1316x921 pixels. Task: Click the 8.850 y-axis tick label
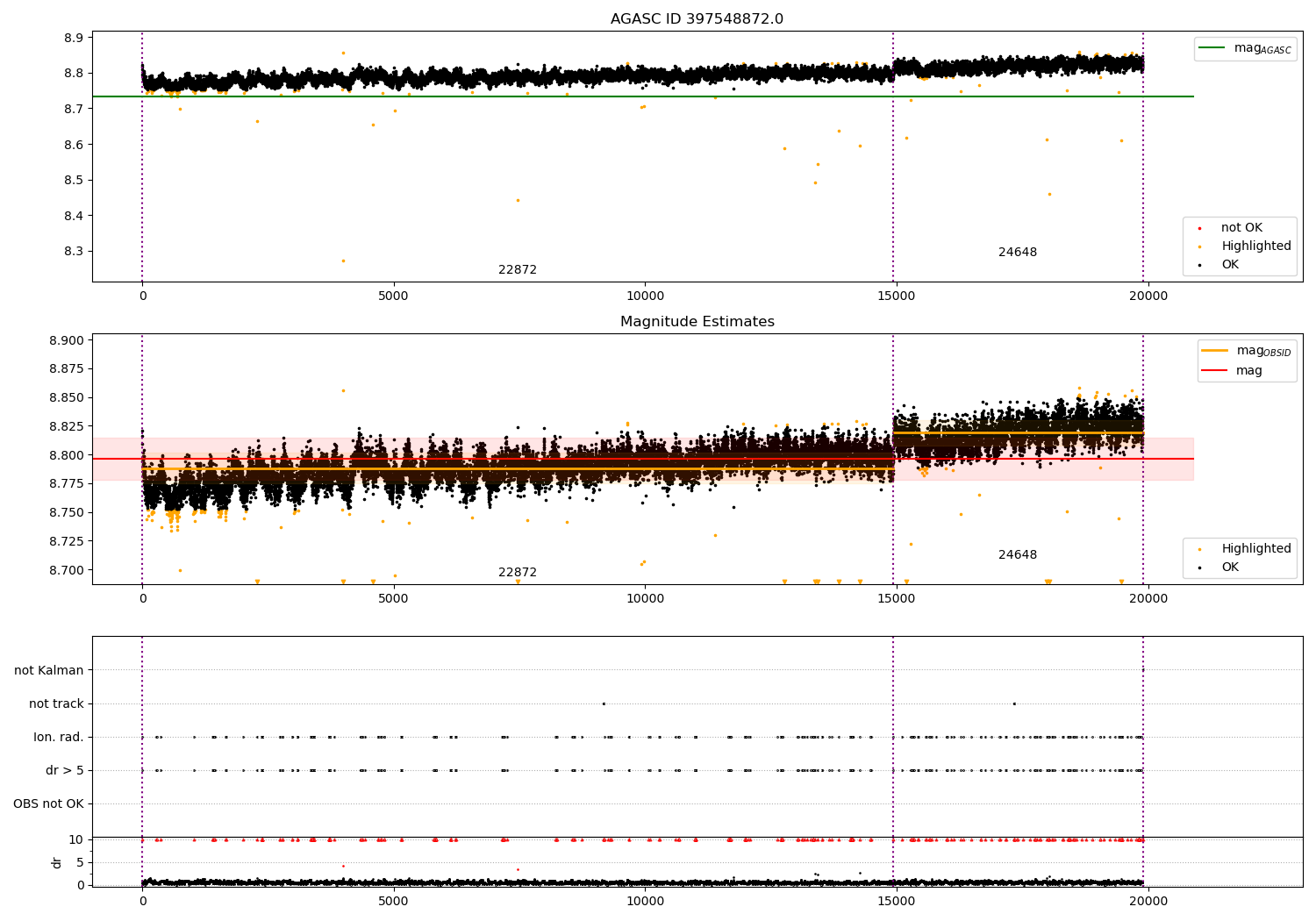pos(67,398)
